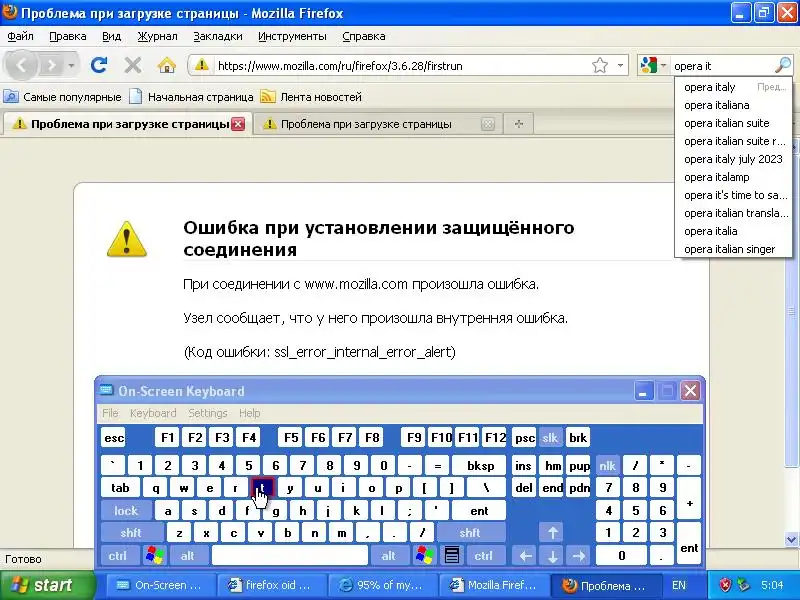Open the Начальная страница bookmark
The height and width of the screenshot is (600, 800).
tap(191, 97)
